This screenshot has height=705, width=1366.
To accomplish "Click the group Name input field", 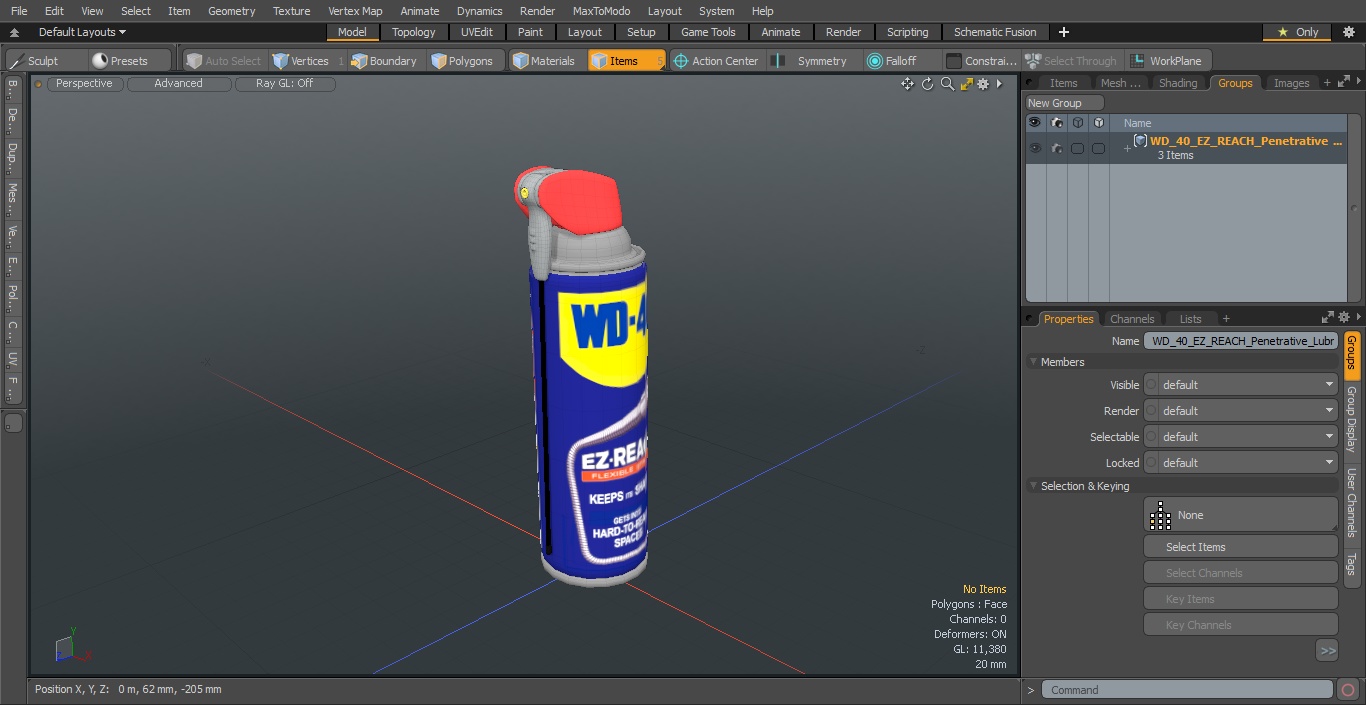I will [x=1240, y=341].
